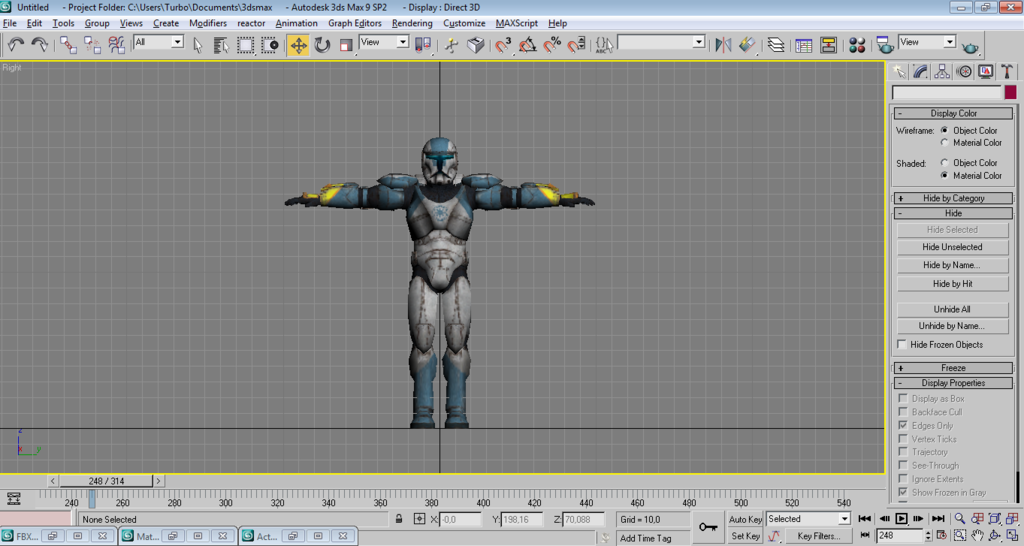This screenshot has width=1024, height=546.
Task: Open Select by Name list icon
Action: pos(221,44)
